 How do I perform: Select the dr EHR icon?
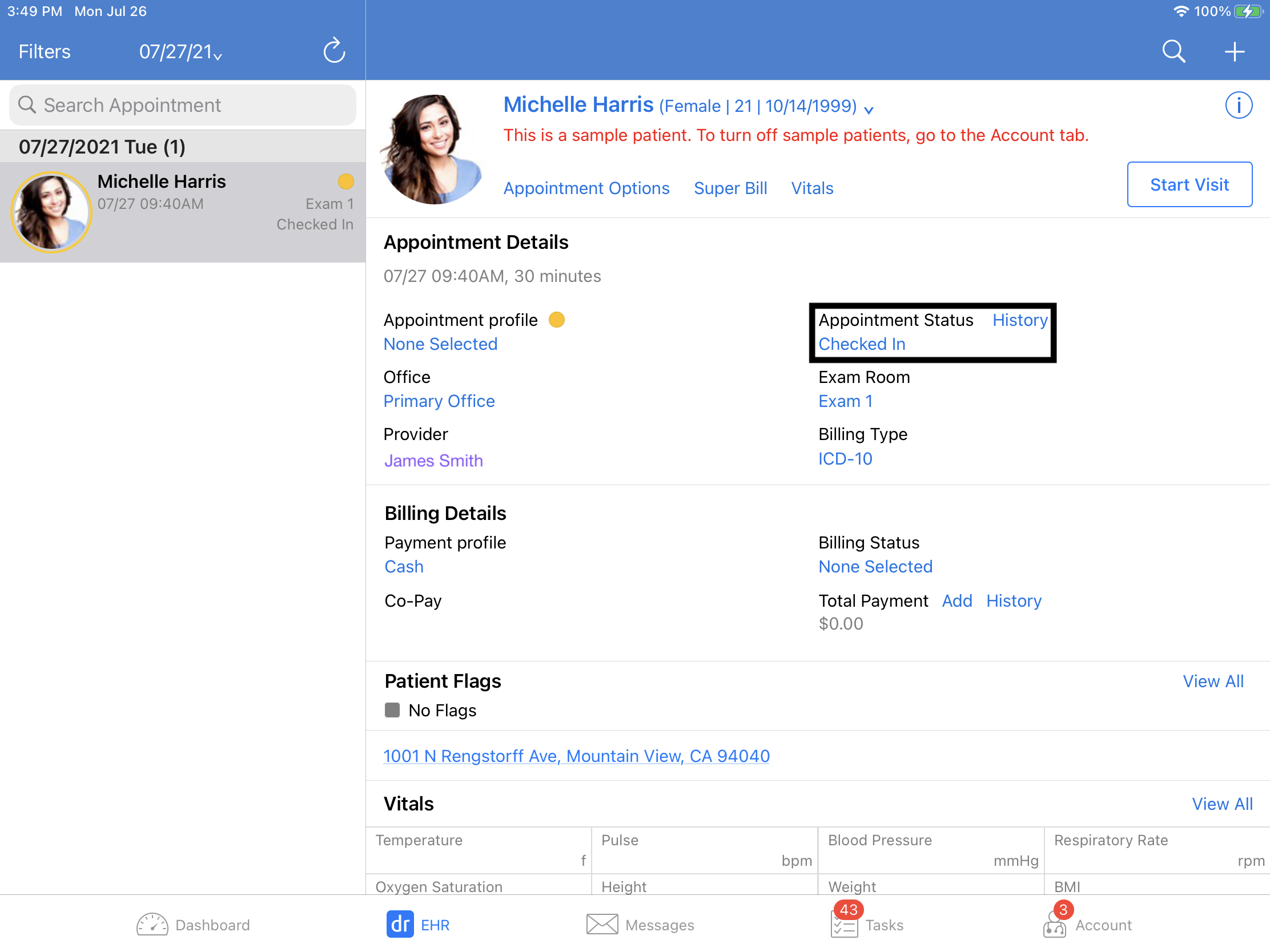pos(400,924)
